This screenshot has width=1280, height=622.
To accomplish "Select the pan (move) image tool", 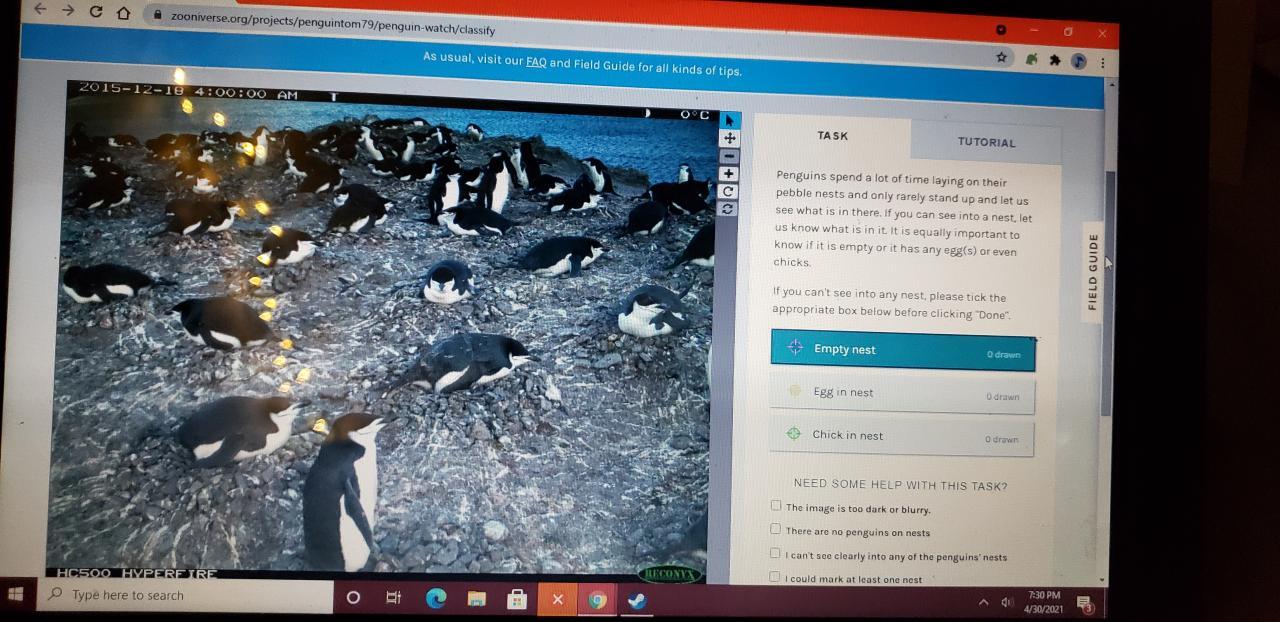I will tap(730, 139).
